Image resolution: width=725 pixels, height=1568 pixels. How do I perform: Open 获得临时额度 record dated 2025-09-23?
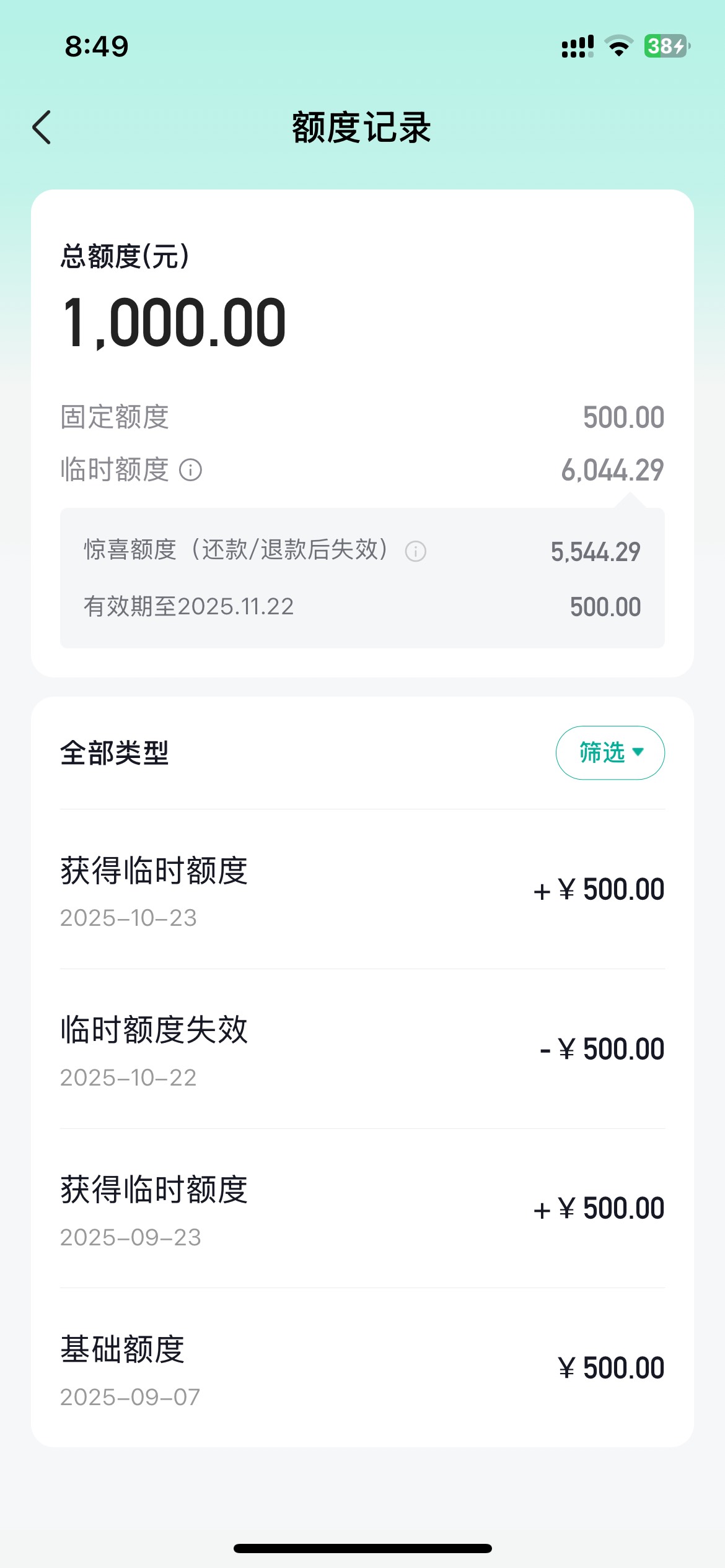[362, 1209]
